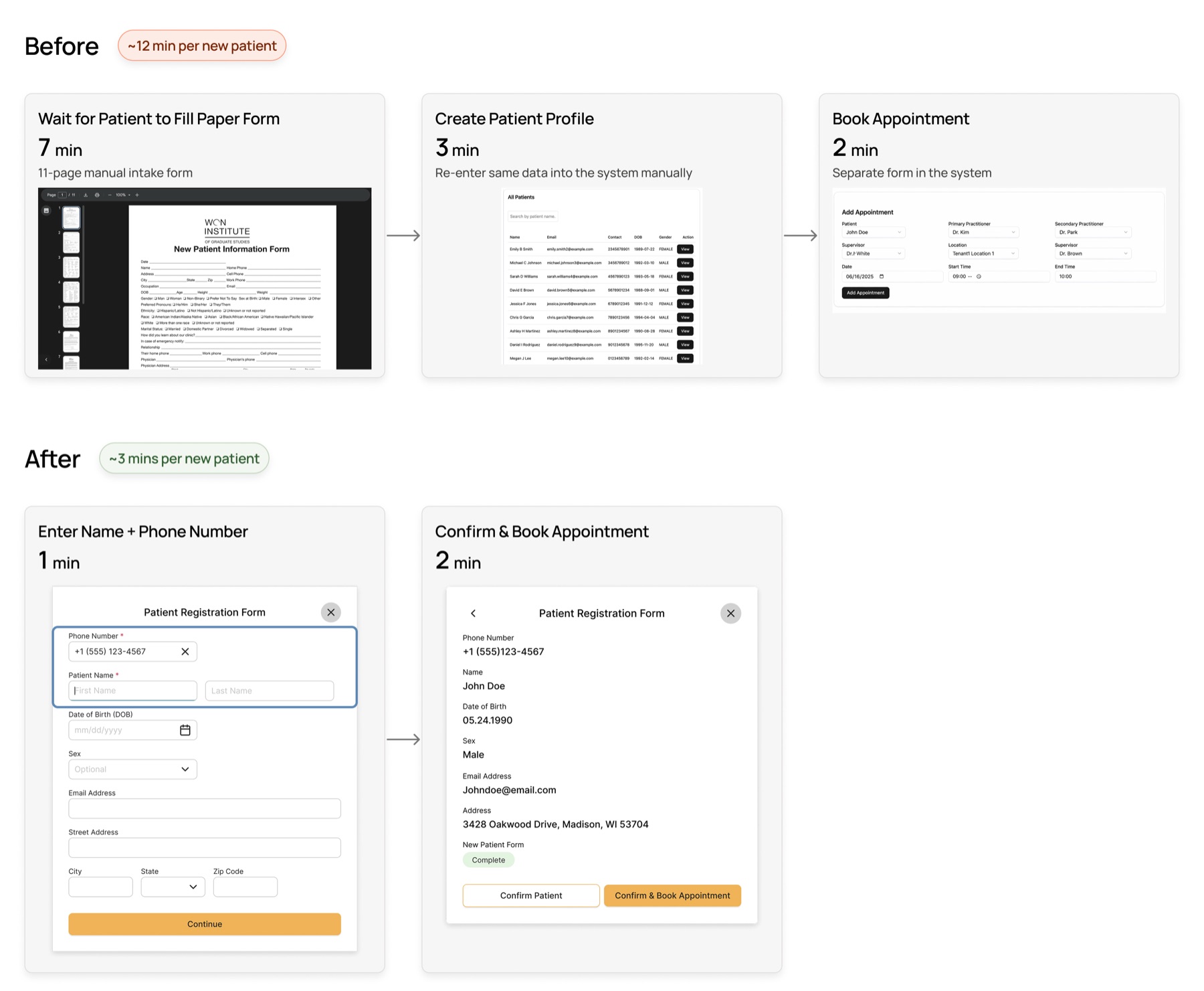Click the Search by patient name field
Image resolution: width=1204 pixels, height=991 pixels.
click(x=532, y=216)
